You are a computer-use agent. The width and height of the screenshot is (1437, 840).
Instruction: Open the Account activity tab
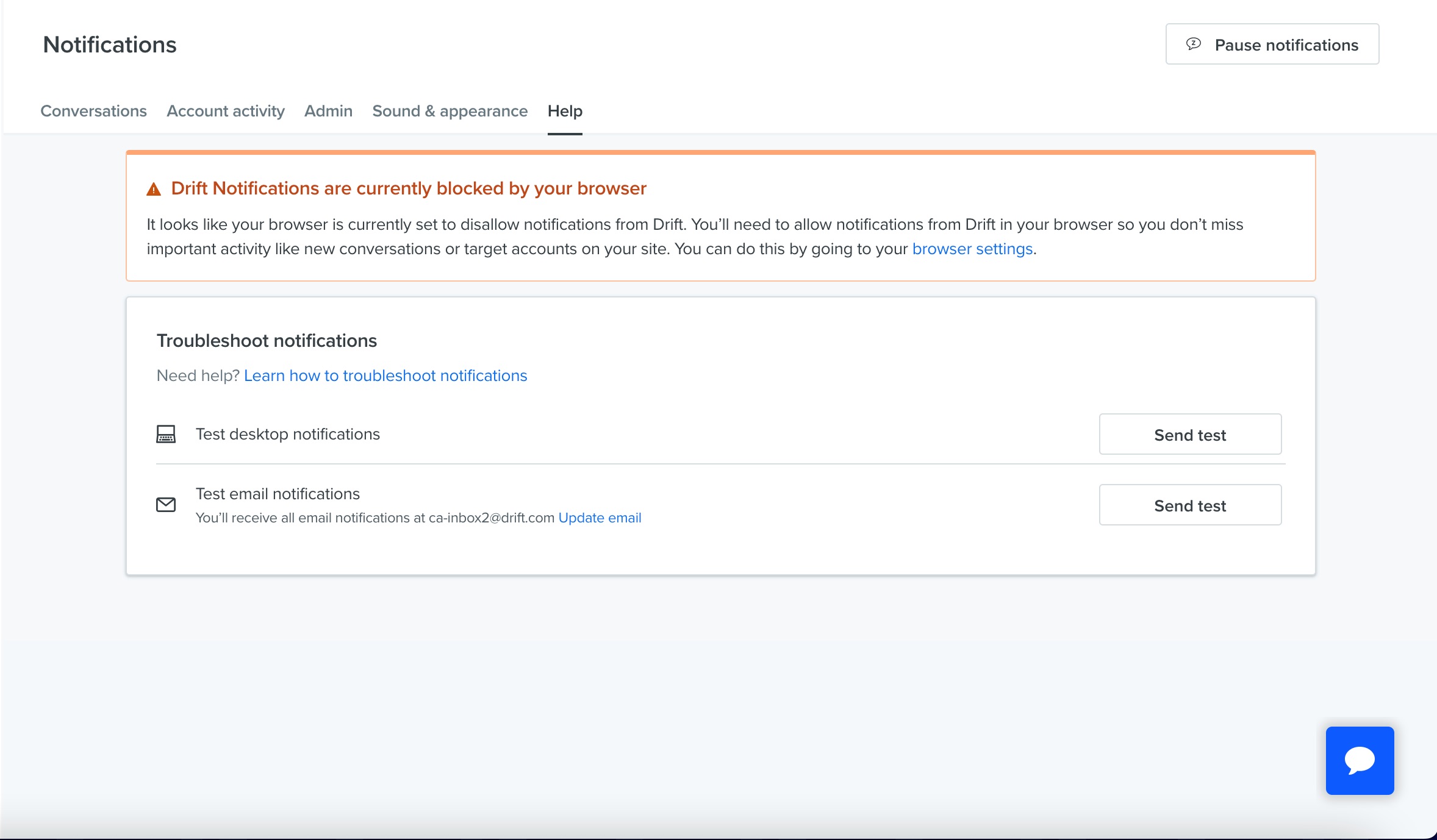click(x=226, y=111)
